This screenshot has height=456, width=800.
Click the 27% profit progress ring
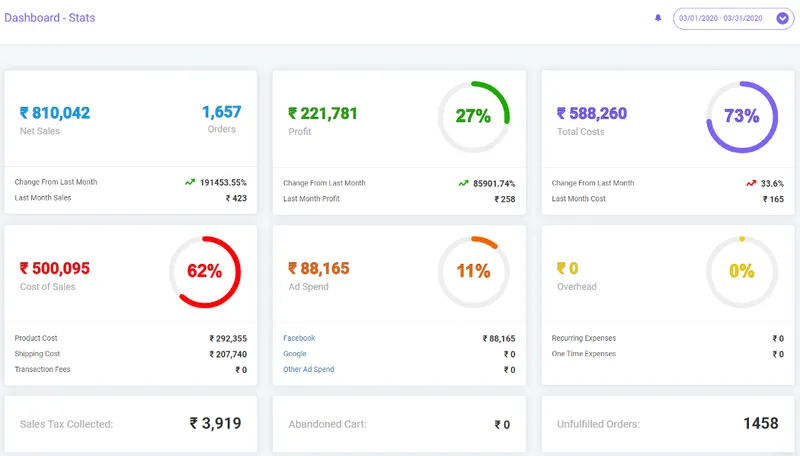point(473,116)
